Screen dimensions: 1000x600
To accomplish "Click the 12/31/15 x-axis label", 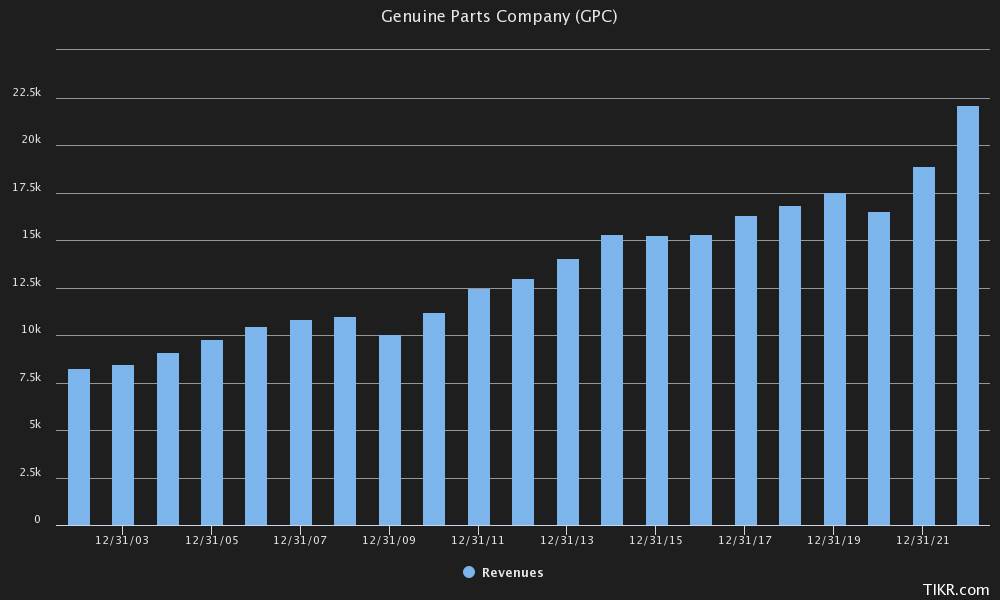I will point(656,540).
